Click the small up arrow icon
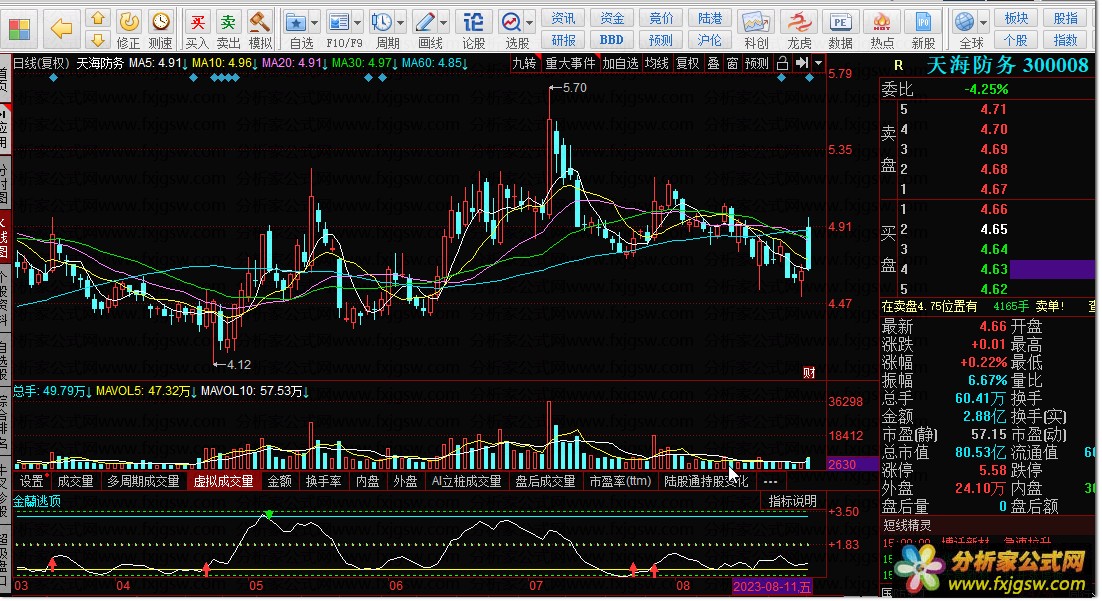This screenshot has height=601, width=1102. pyautogui.click(x=98, y=18)
